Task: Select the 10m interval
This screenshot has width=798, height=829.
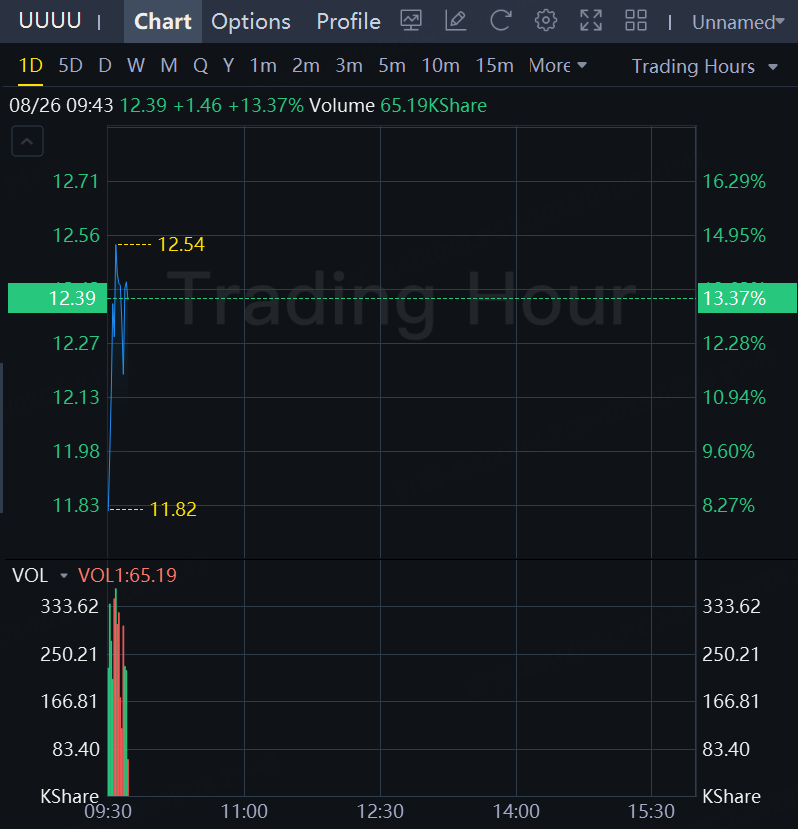Action: (x=441, y=66)
